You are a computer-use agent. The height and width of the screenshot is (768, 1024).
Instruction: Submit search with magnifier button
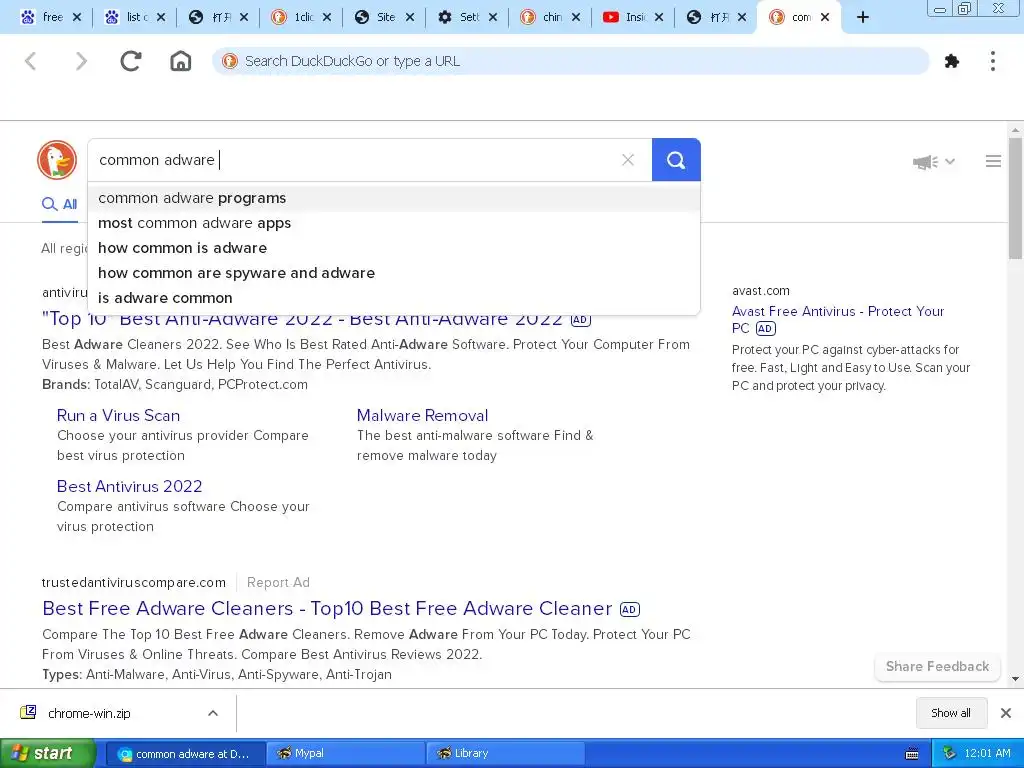click(x=676, y=160)
